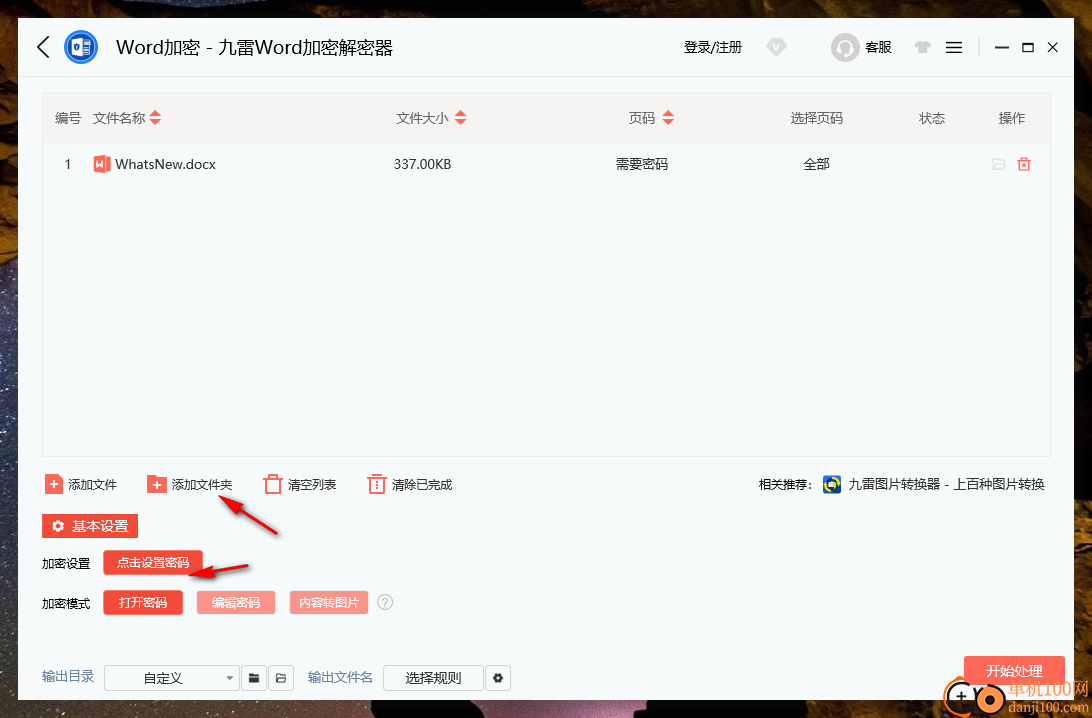Sort by file size arrows
The width and height of the screenshot is (1092, 718).
pos(460,118)
